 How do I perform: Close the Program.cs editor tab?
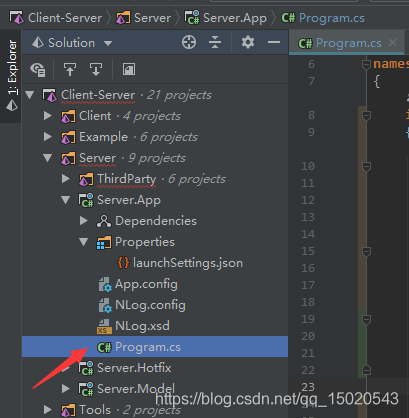(392, 43)
